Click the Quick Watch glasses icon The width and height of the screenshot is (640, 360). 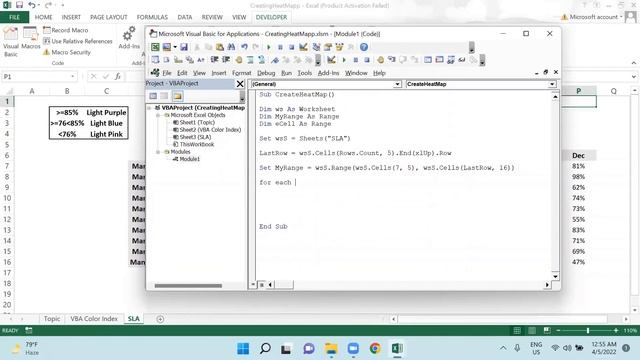pos(462,60)
